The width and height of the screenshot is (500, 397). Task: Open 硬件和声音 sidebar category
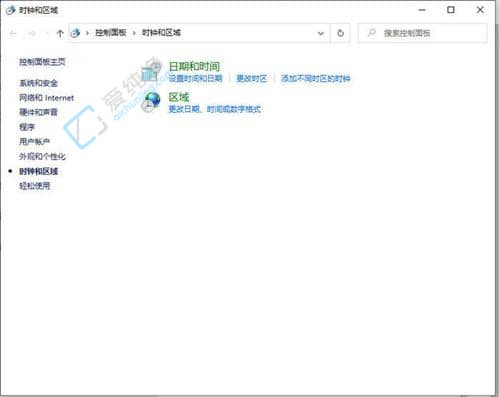click(x=38, y=112)
